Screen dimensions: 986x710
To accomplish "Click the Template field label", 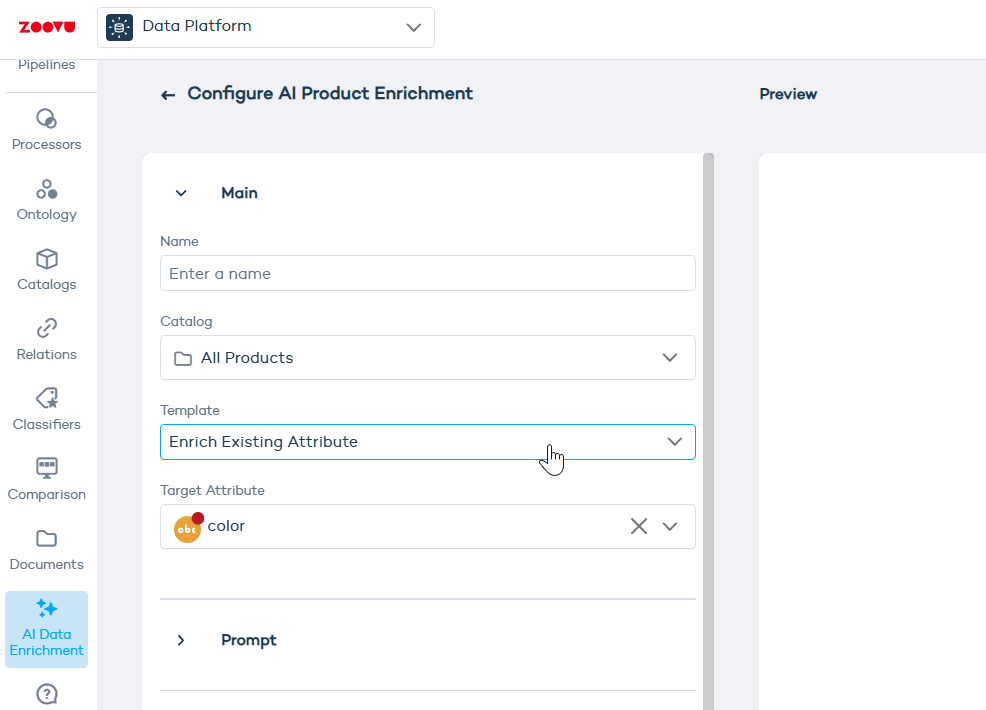I will coord(190,411).
